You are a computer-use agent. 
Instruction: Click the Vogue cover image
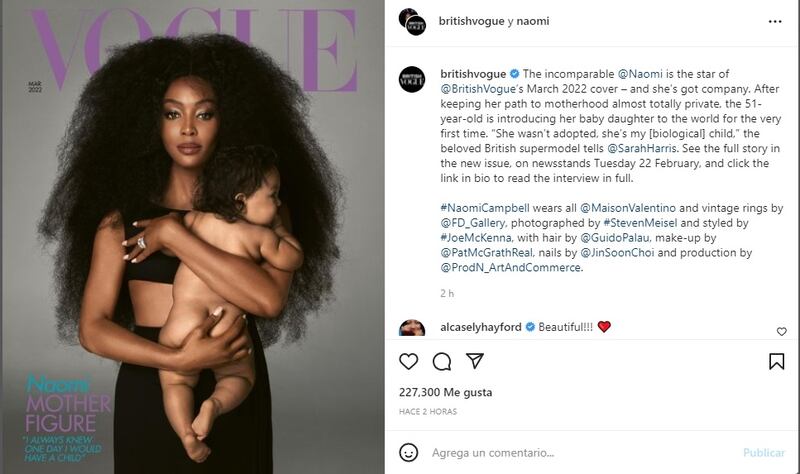(x=193, y=237)
